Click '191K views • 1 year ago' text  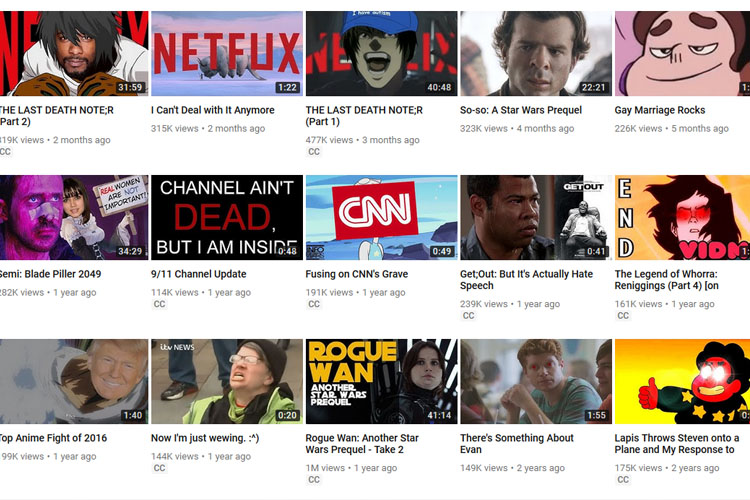pos(355,292)
